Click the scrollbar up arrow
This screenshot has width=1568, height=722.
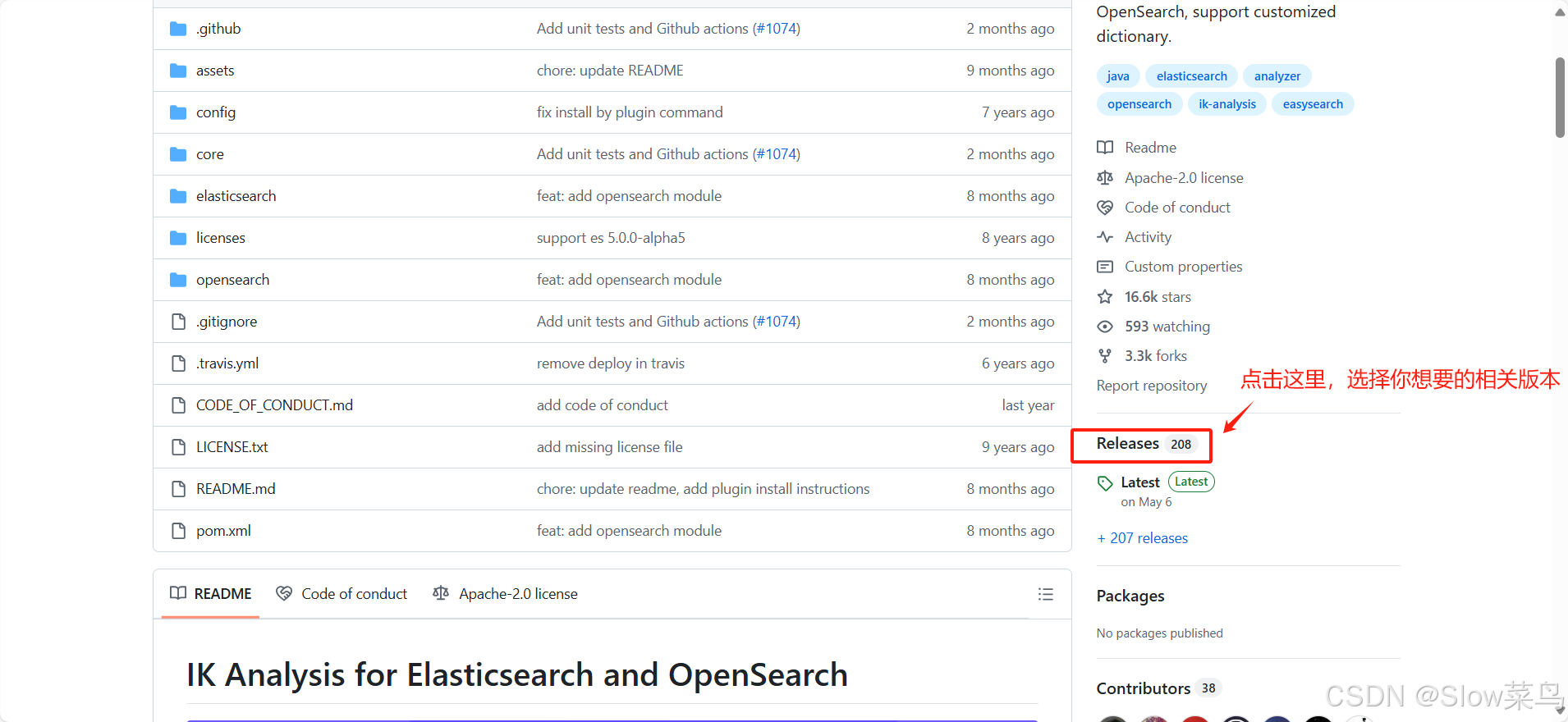coord(1560,11)
